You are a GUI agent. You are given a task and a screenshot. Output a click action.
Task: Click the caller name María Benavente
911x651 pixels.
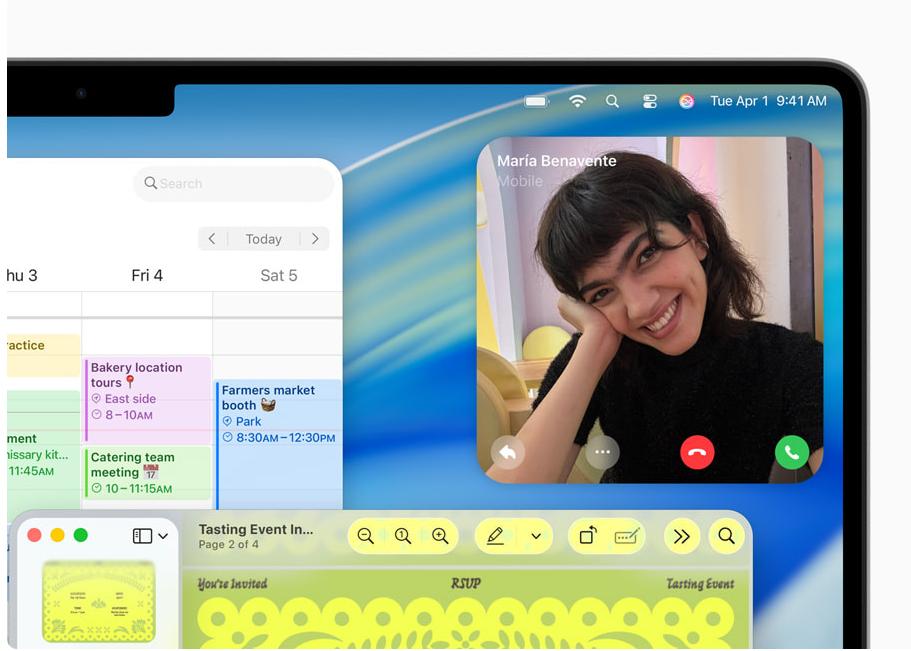pyautogui.click(x=557, y=161)
